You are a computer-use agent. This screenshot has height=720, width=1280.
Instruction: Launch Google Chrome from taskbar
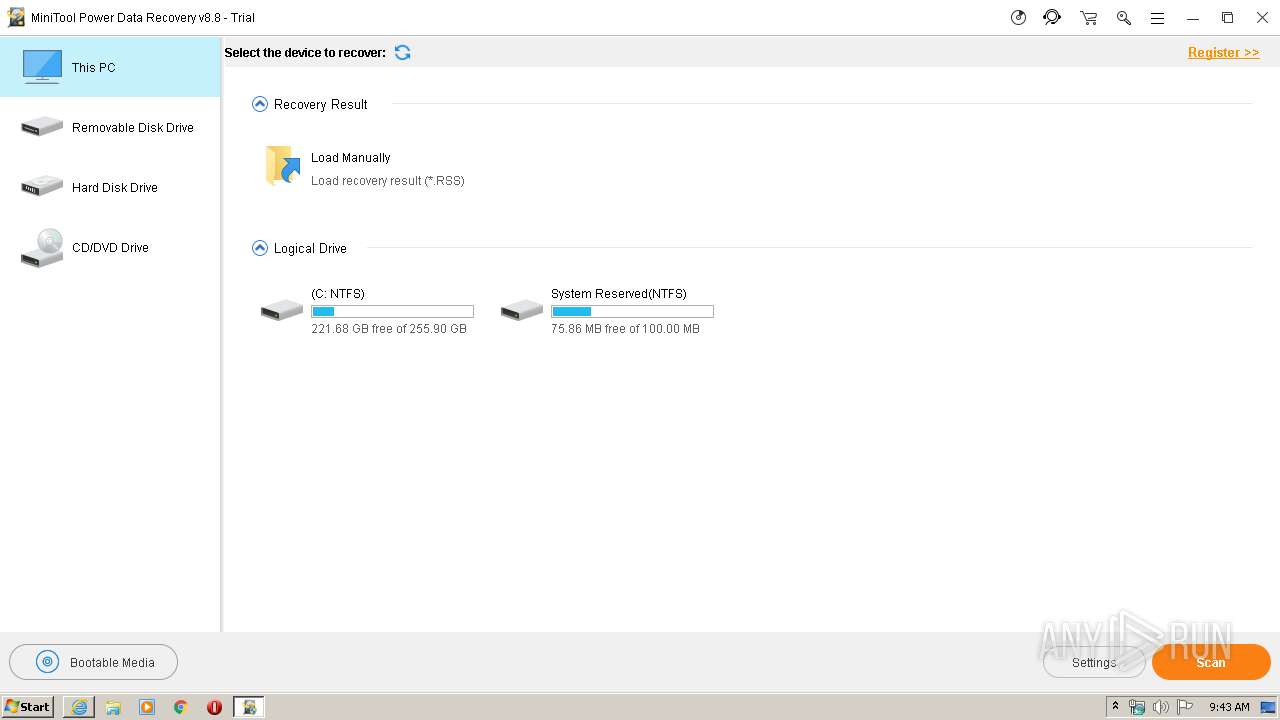pos(181,707)
